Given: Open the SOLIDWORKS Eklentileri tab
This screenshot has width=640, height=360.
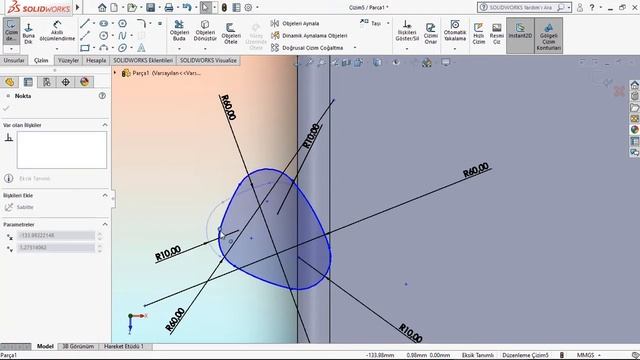Looking at the screenshot, I should click(143, 60).
